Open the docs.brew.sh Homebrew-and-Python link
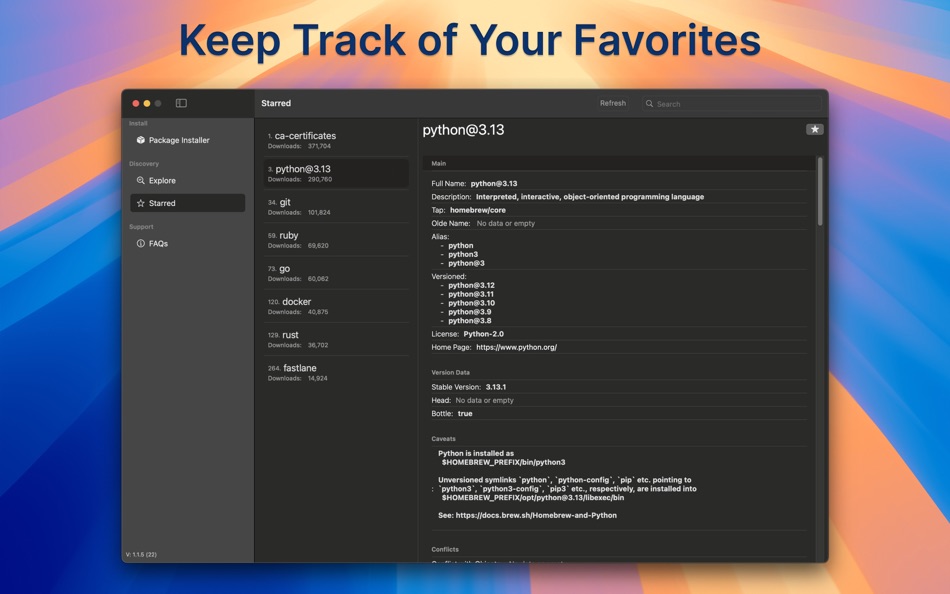The height and width of the screenshot is (594, 950). [536, 515]
